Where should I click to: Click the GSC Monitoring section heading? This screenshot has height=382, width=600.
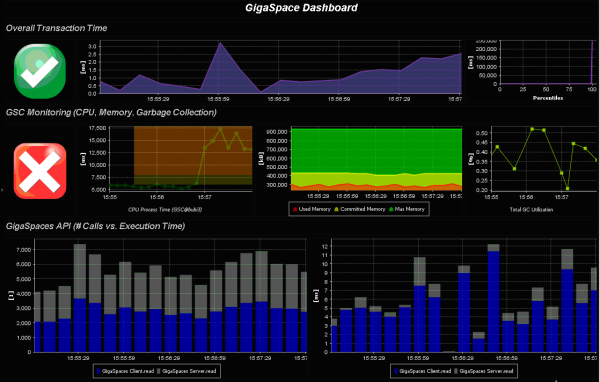pyautogui.click(x=111, y=112)
